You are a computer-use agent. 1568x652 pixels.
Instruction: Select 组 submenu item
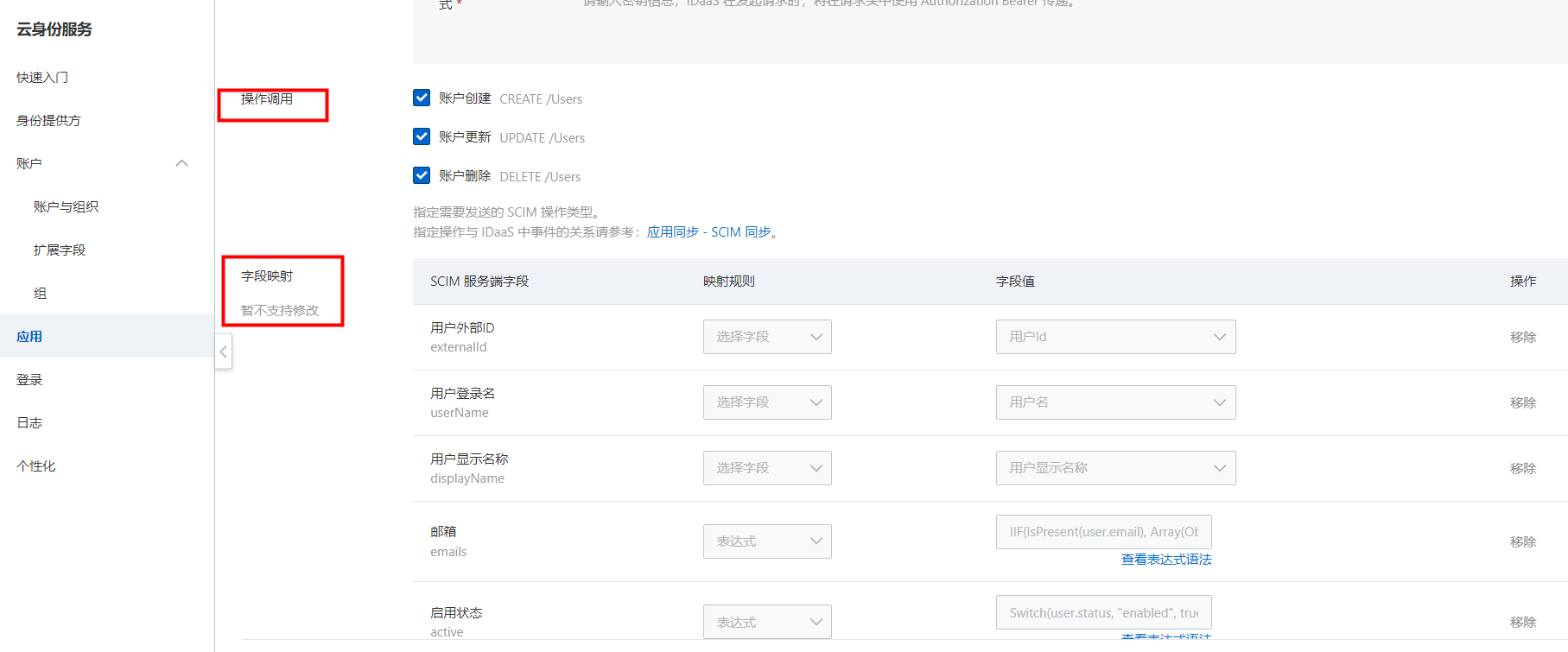tap(40, 293)
